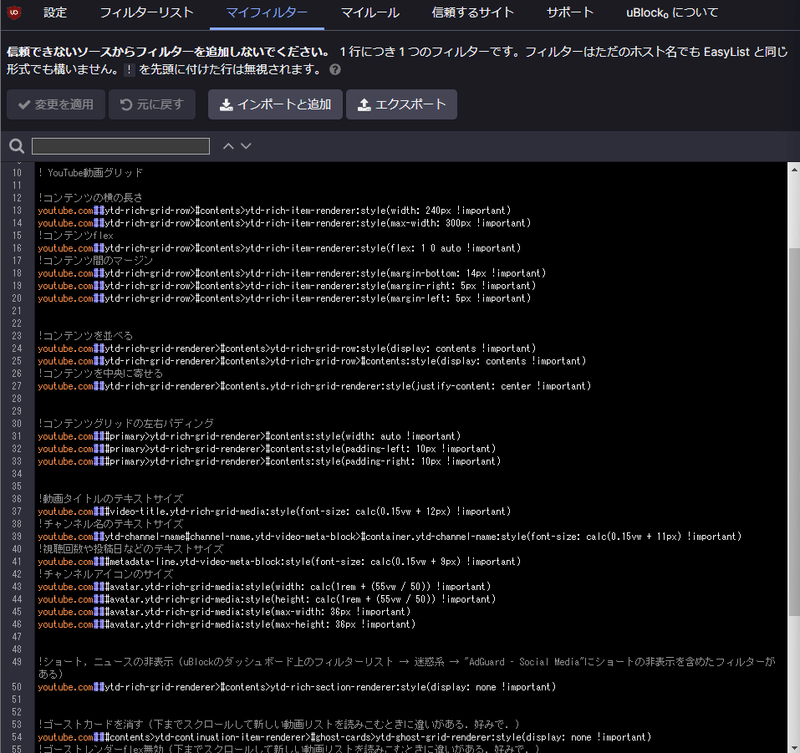Click the comment !コンテンツグリッドの左右パディング
The width and height of the screenshot is (800, 753).
pyautogui.click(x=126, y=424)
